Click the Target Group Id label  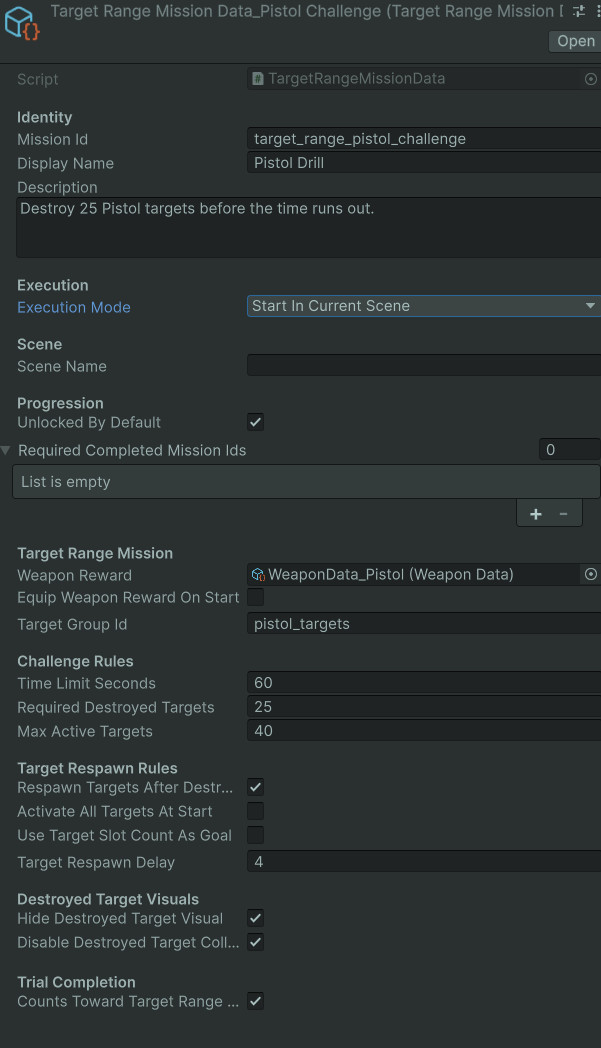72,624
